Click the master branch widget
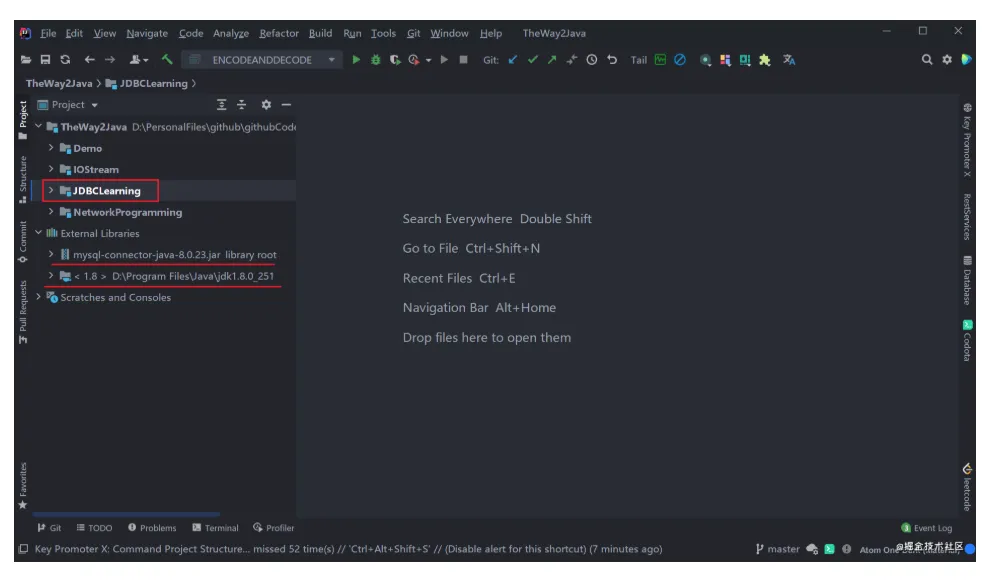 tap(778, 549)
